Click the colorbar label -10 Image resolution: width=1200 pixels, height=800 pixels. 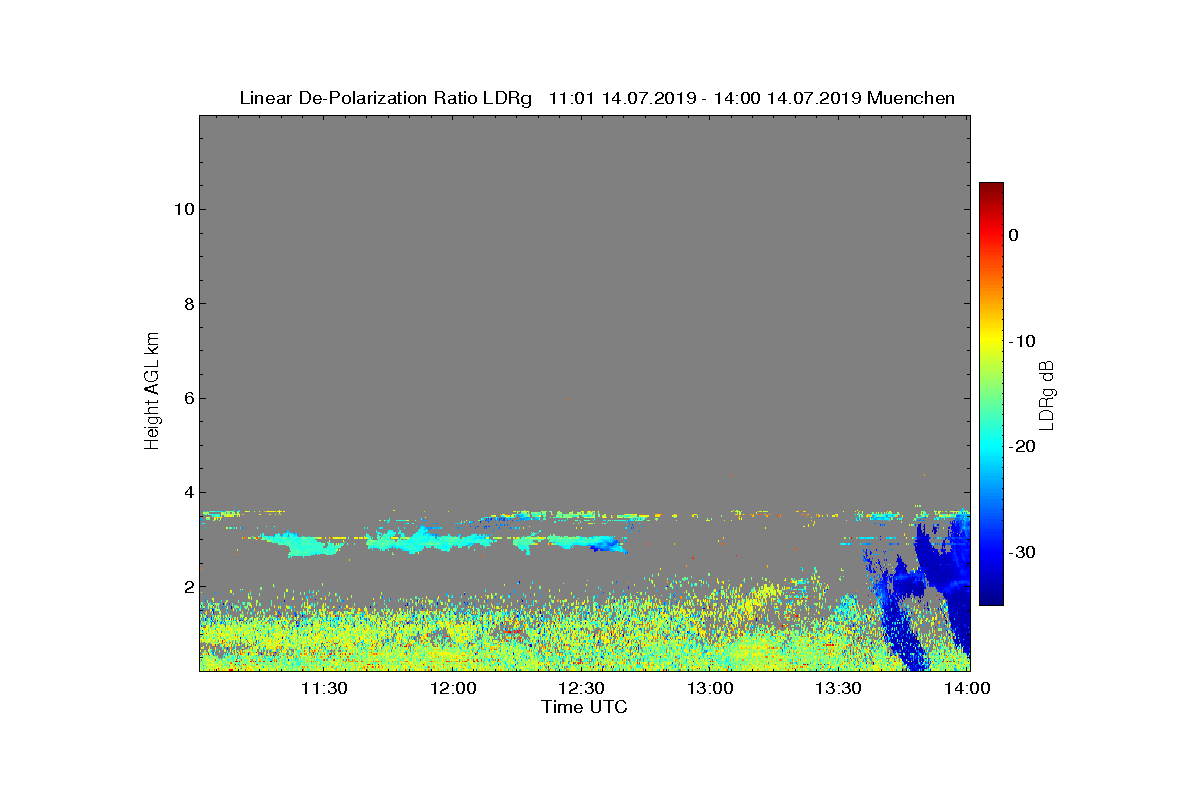point(1021,341)
